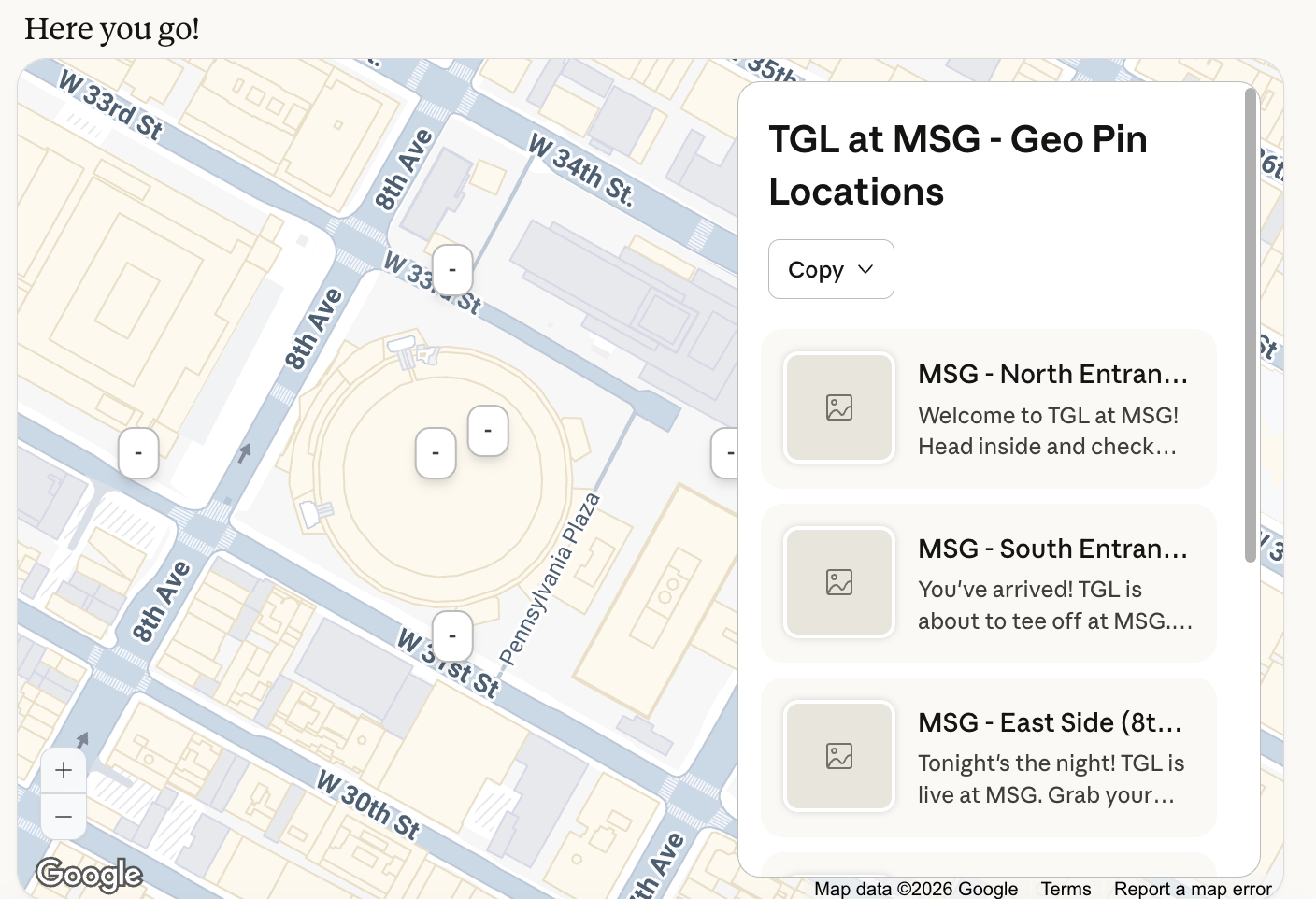Select the MSG - South Entrance list entry
The height and width of the screenshot is (899, 1316).
tap(988, 582)
